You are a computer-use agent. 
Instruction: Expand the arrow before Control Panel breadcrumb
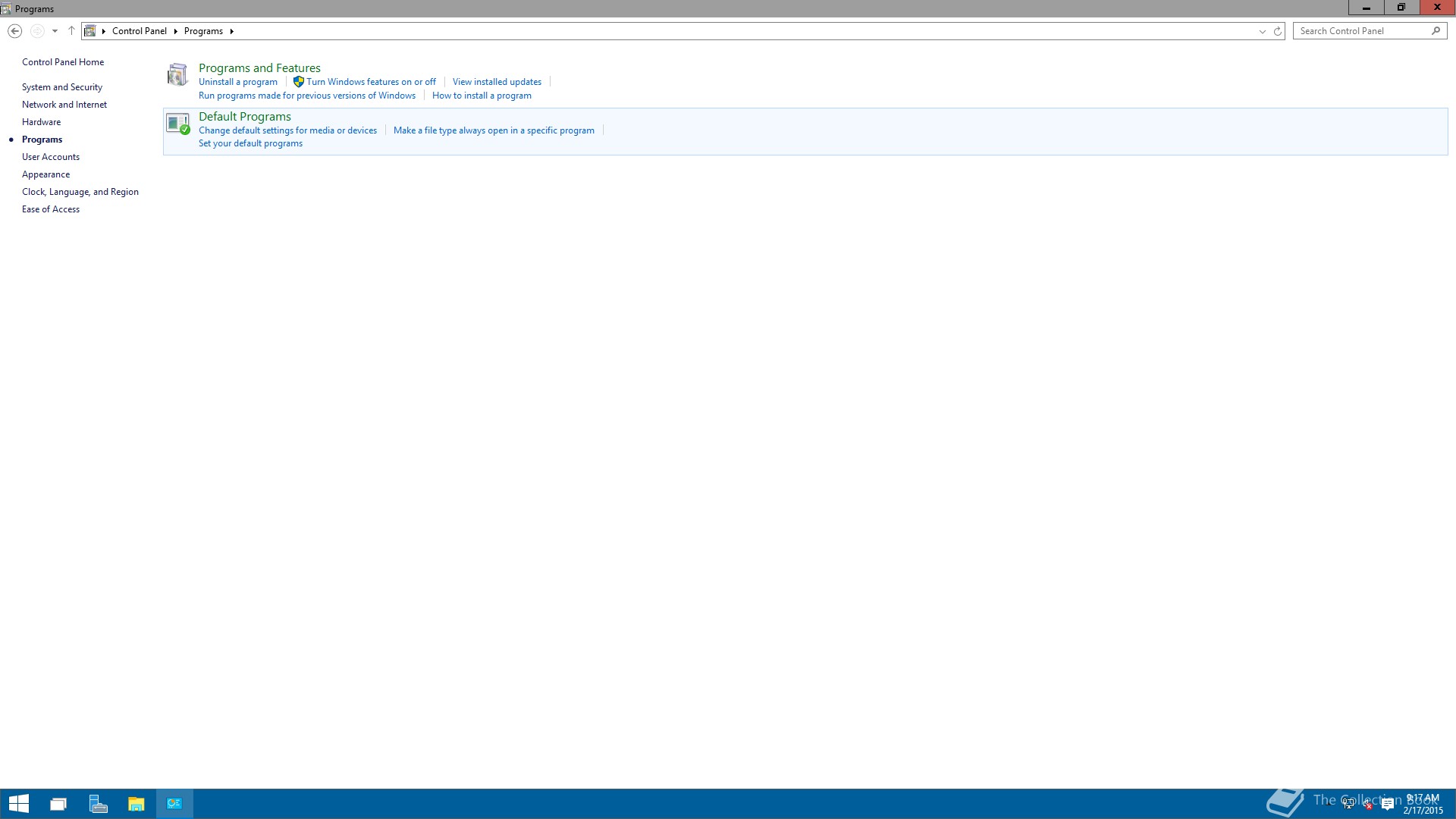104,31
